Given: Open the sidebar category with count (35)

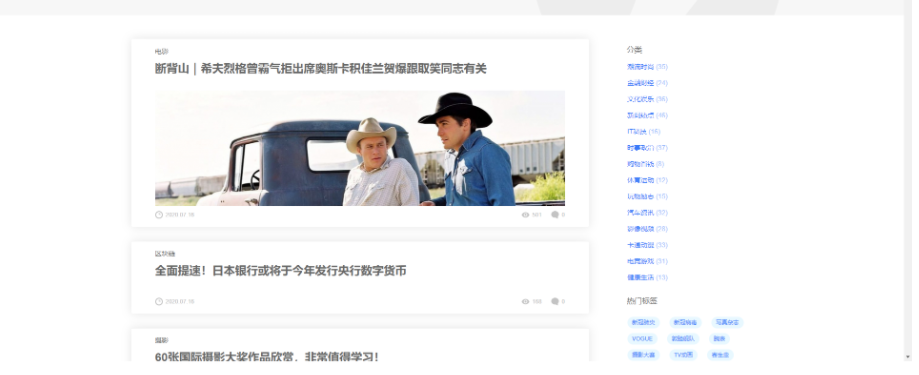Looking at the screenshot, I should click(x=647, y=67).
